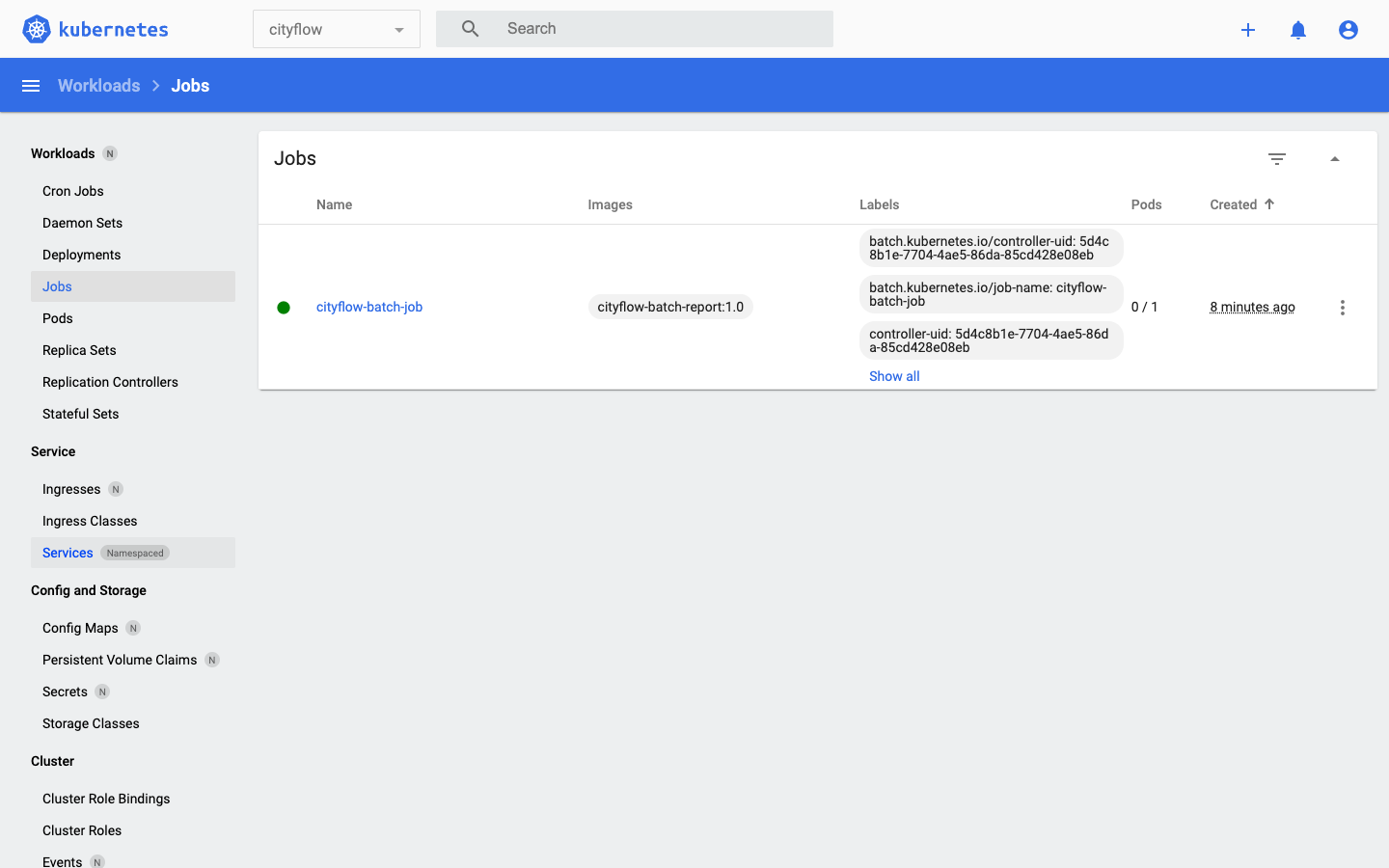
Task: Open Cluster Role Bindings in sidebar
Action: pos(133,799)
